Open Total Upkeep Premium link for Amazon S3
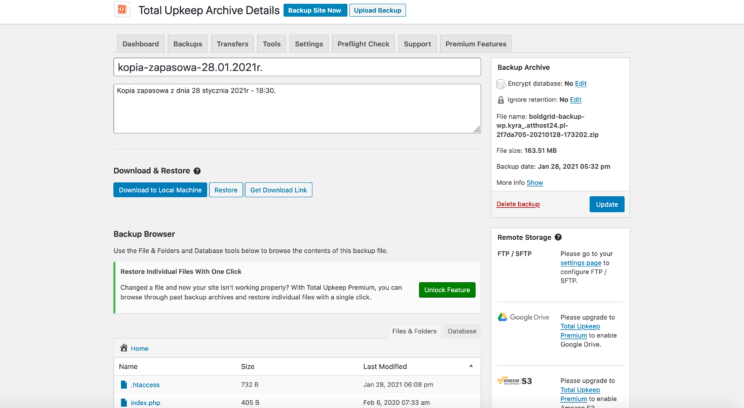Image resolution: width=744 pixels, height=408 pixels. coord(580,394)
